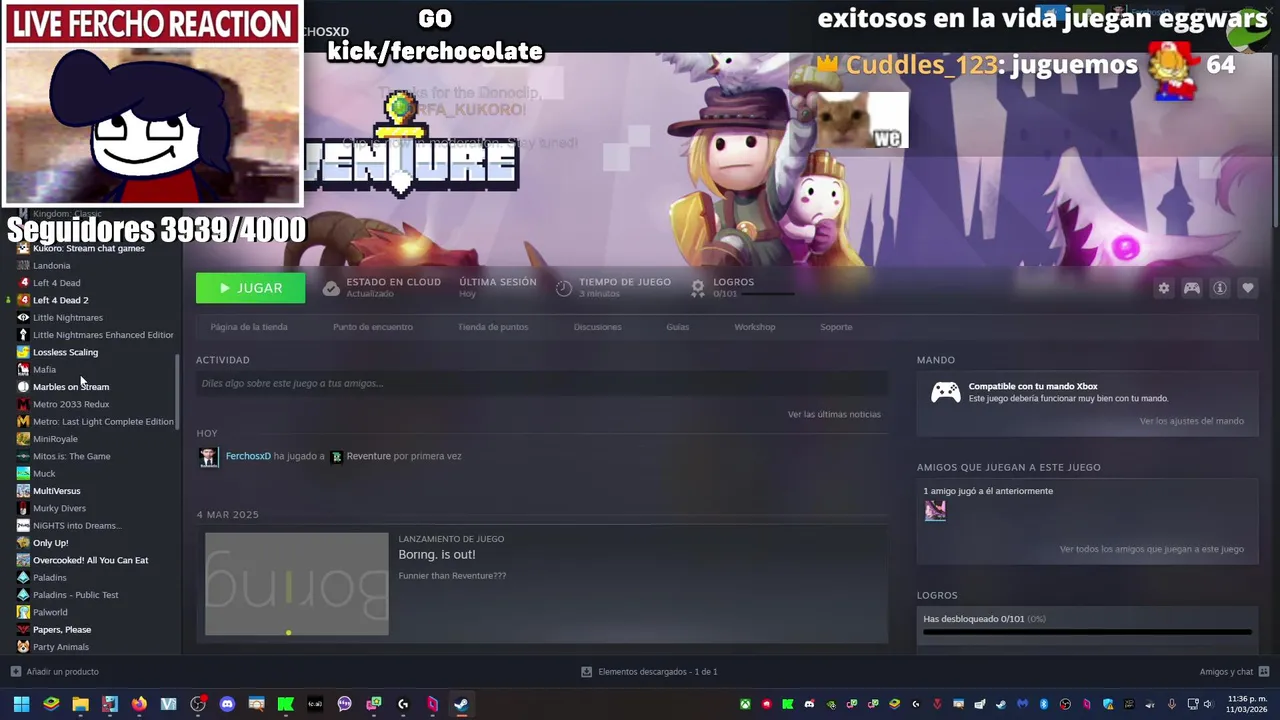Viewport: 1280px width, 720px height.
Task: Open Página de la tienda tab
Action: 249,327
